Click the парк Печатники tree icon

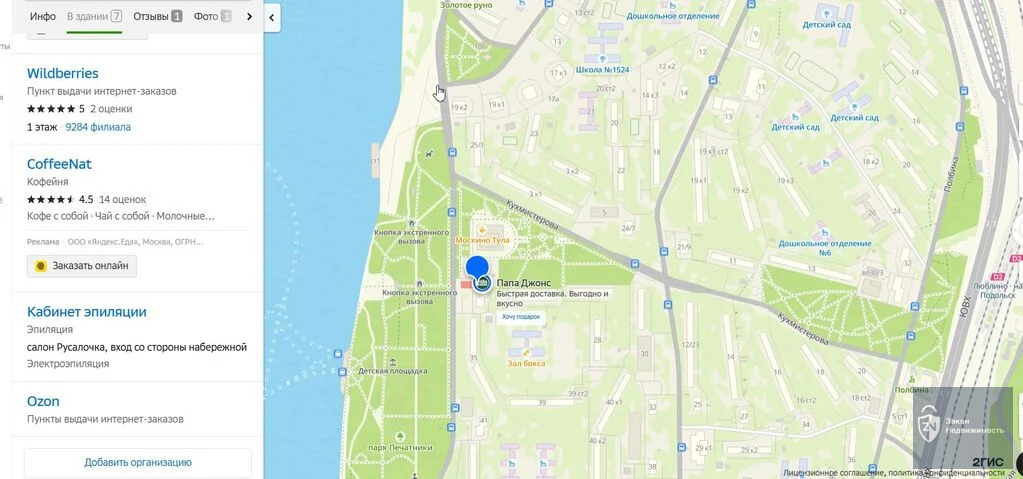click(x=400, y=437)
